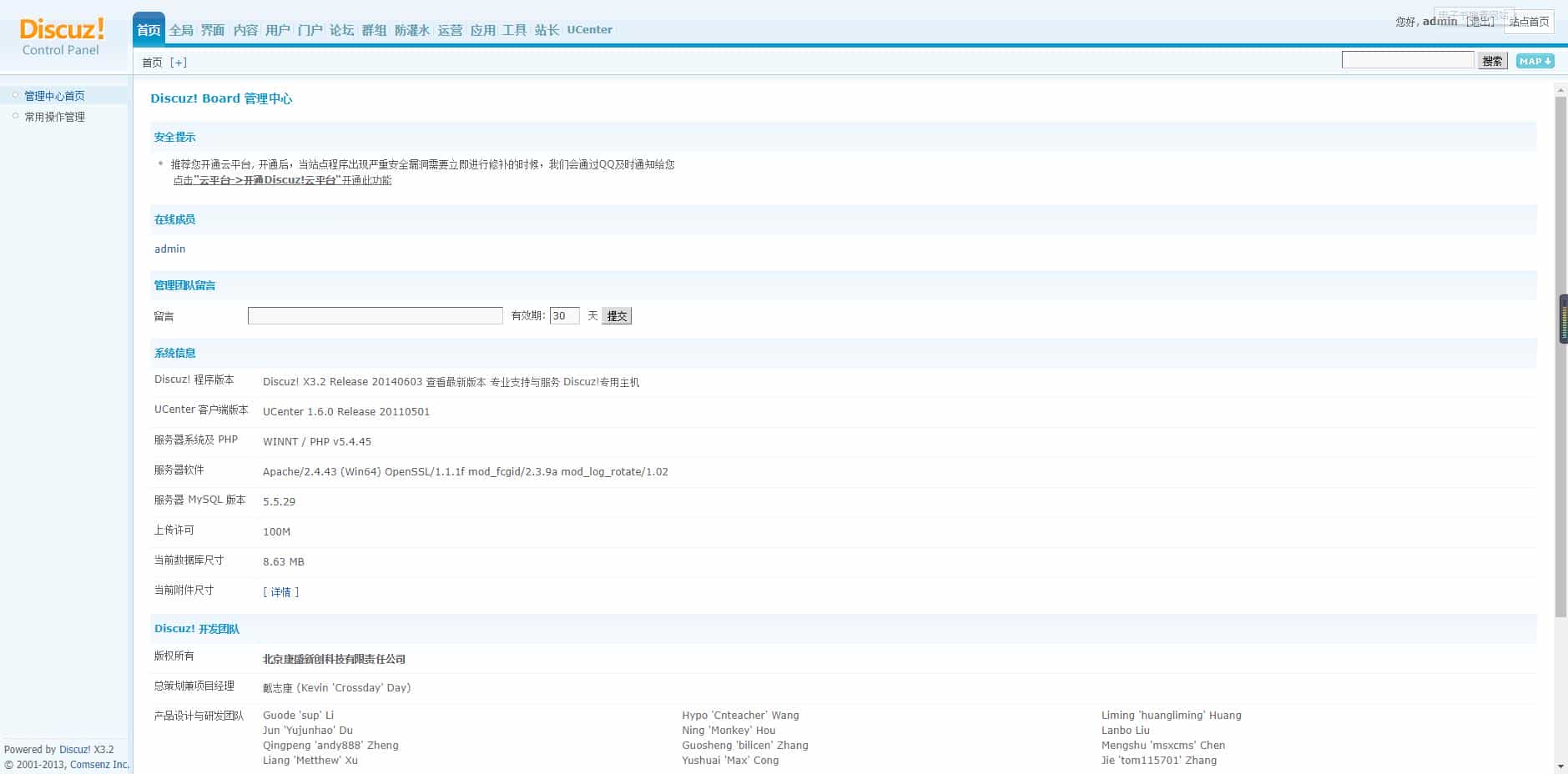The height and width of the screenshot is (774, 1568).
Task: Focus the top search input box
Action: pyautogui.click(x=1408, y=60)
